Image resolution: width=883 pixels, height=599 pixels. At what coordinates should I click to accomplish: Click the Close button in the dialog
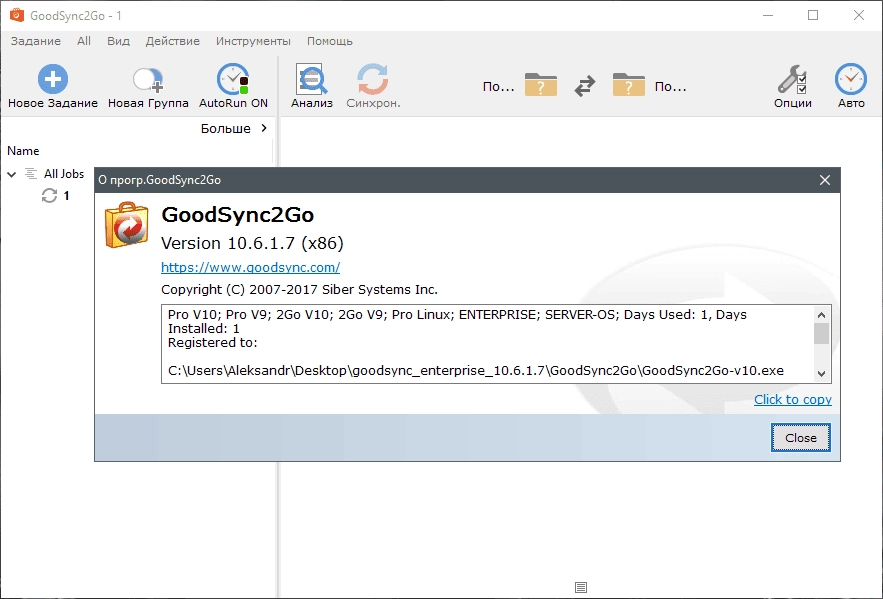pos(801,438)
